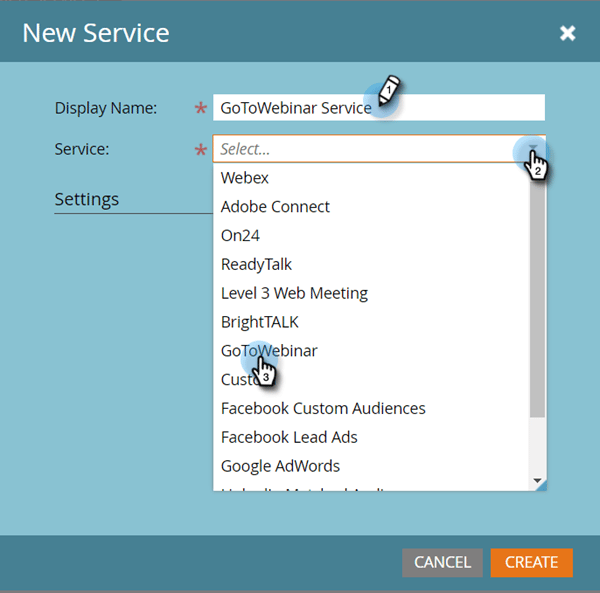
Task: Choose GoToWebinar service option
Action: 371,351
